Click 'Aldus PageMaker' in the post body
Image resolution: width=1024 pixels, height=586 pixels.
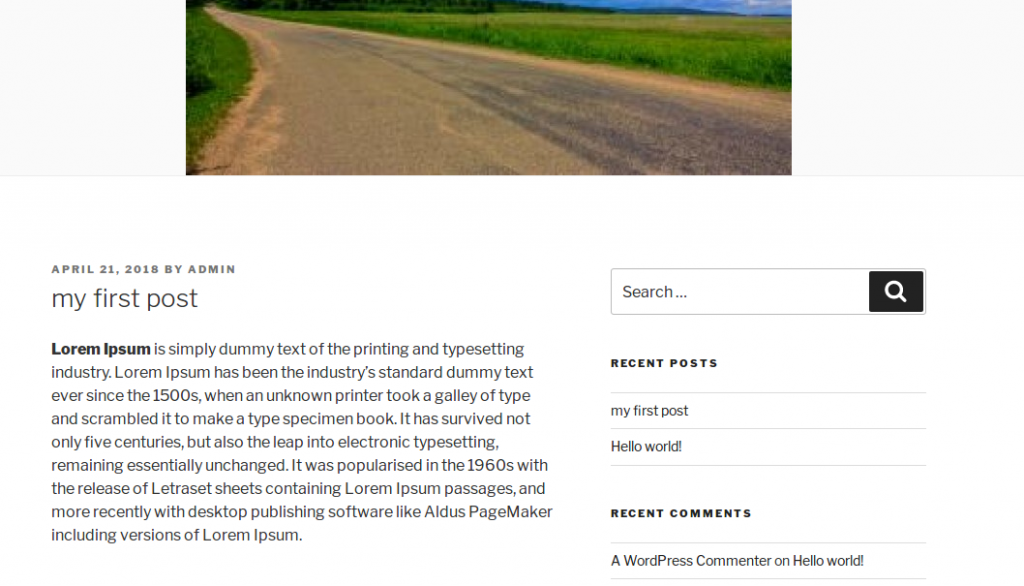[496, 512]
